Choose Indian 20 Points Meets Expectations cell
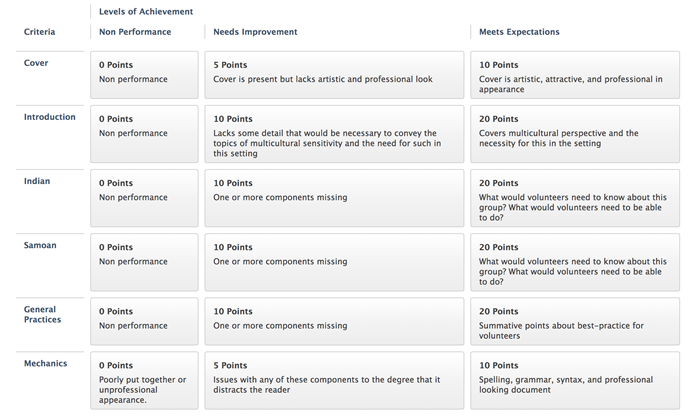The height and width of the screenshot is (420, 700). 581,199
